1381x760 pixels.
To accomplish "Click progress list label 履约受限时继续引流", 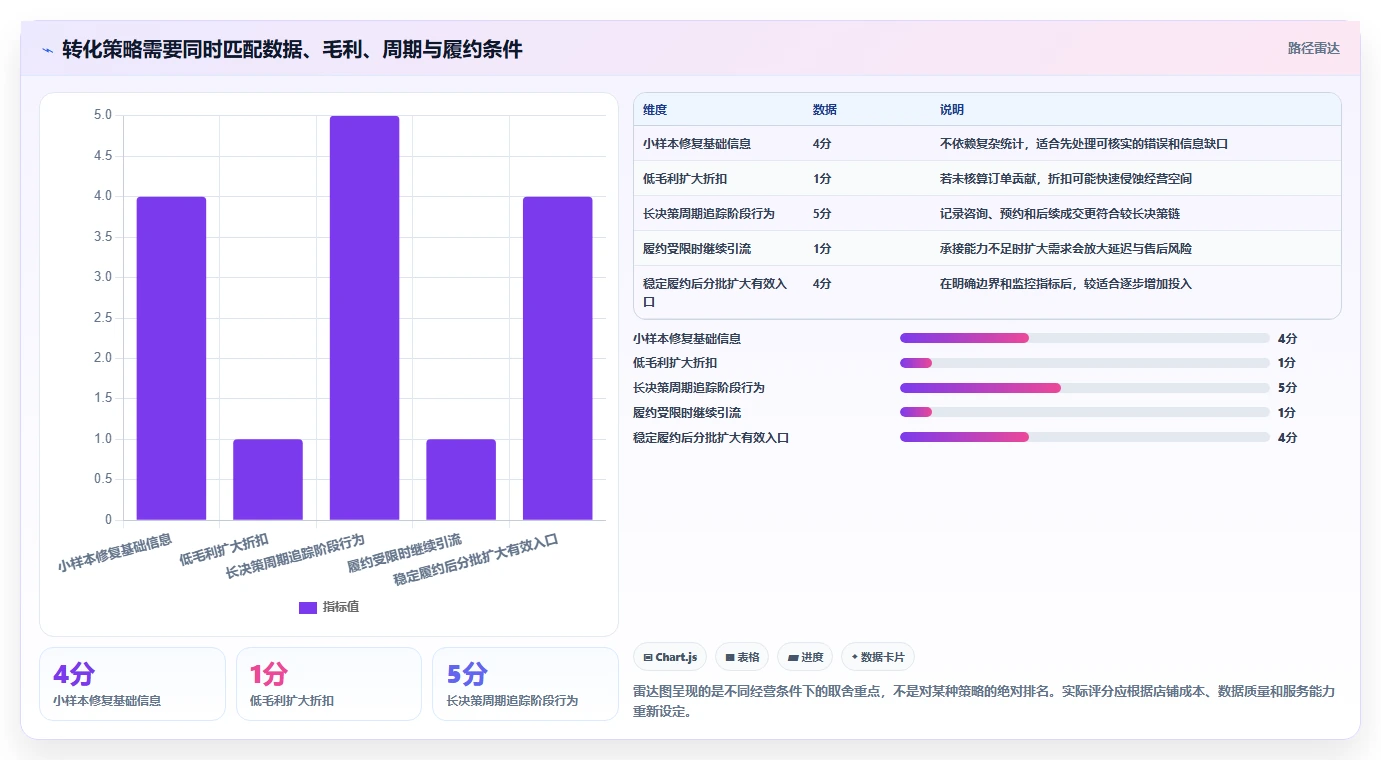I will coord(687,413).
